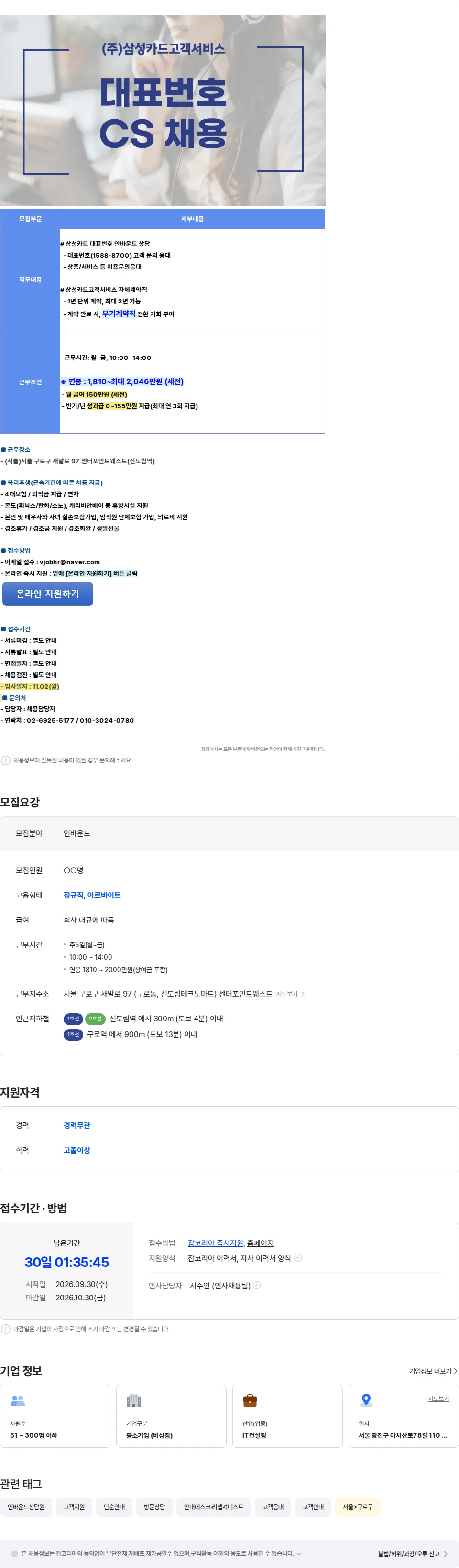This screenshot has width=459, height=1568.
Task: Click the chevron arrow after the address 지도보기
Action: point(303,994)
